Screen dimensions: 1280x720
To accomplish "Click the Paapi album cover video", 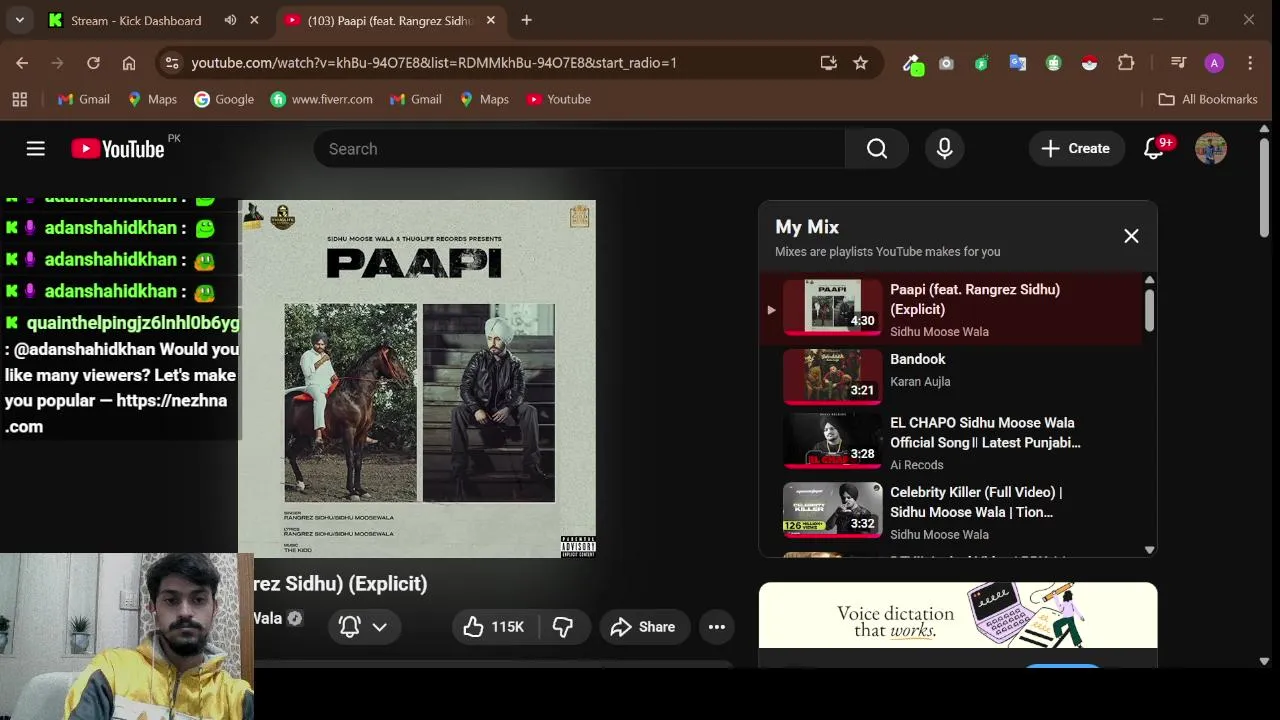I will pyautogui.click(x=417, y=379).
